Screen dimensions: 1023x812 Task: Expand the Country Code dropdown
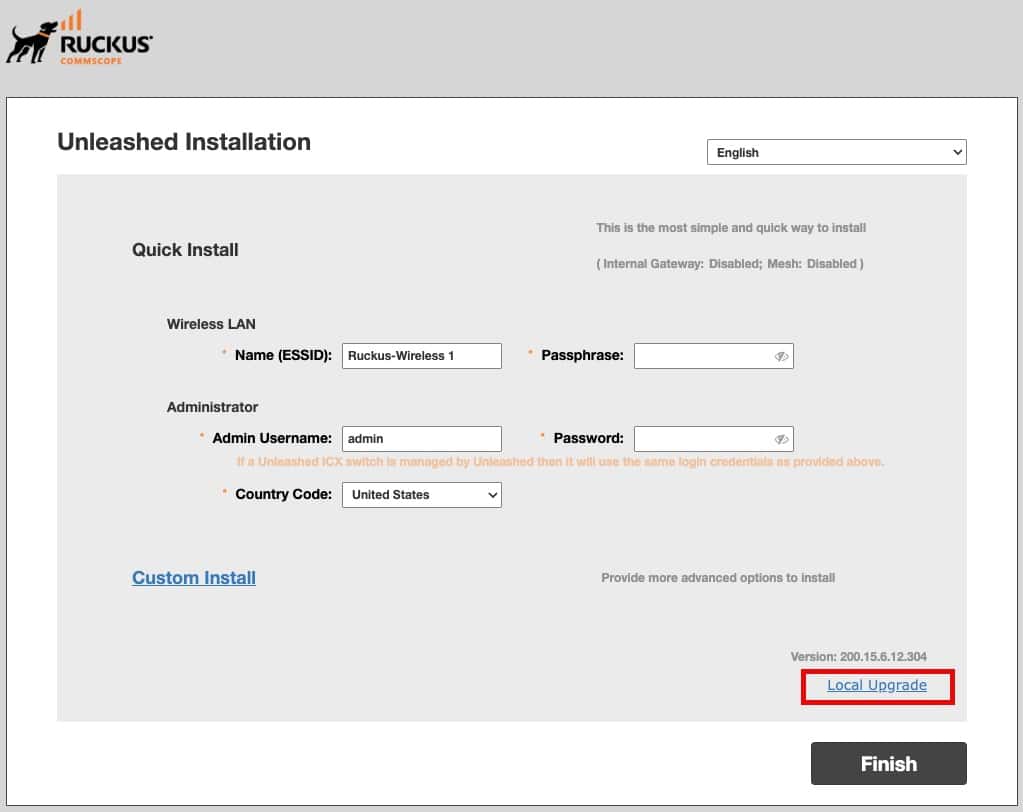coord(421,495)
